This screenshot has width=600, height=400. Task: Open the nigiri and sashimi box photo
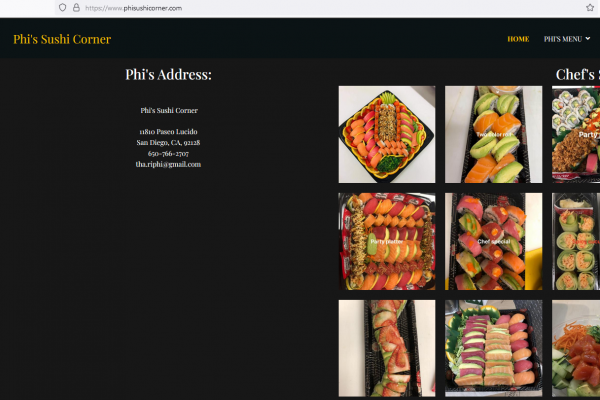(x=493, y=348)
